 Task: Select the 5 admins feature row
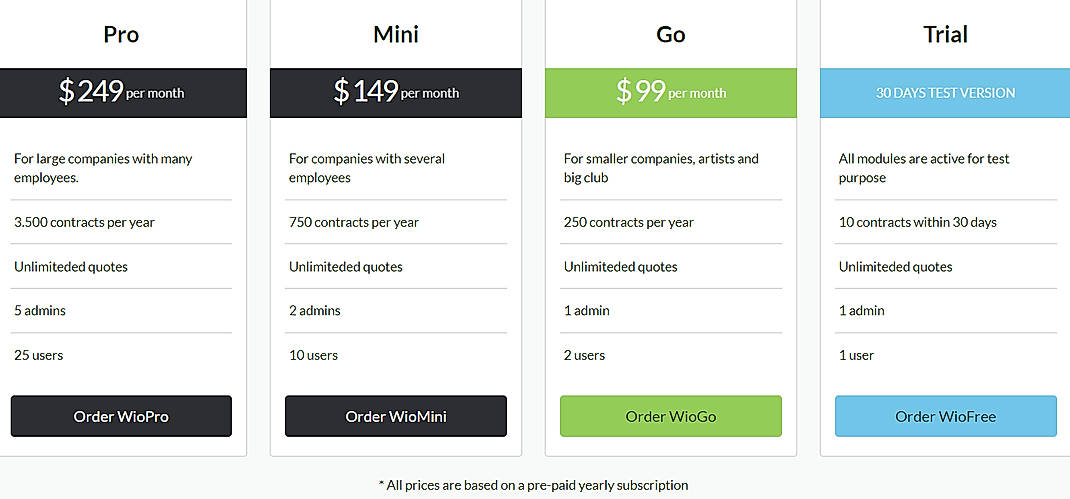click(x=40, y=311)
